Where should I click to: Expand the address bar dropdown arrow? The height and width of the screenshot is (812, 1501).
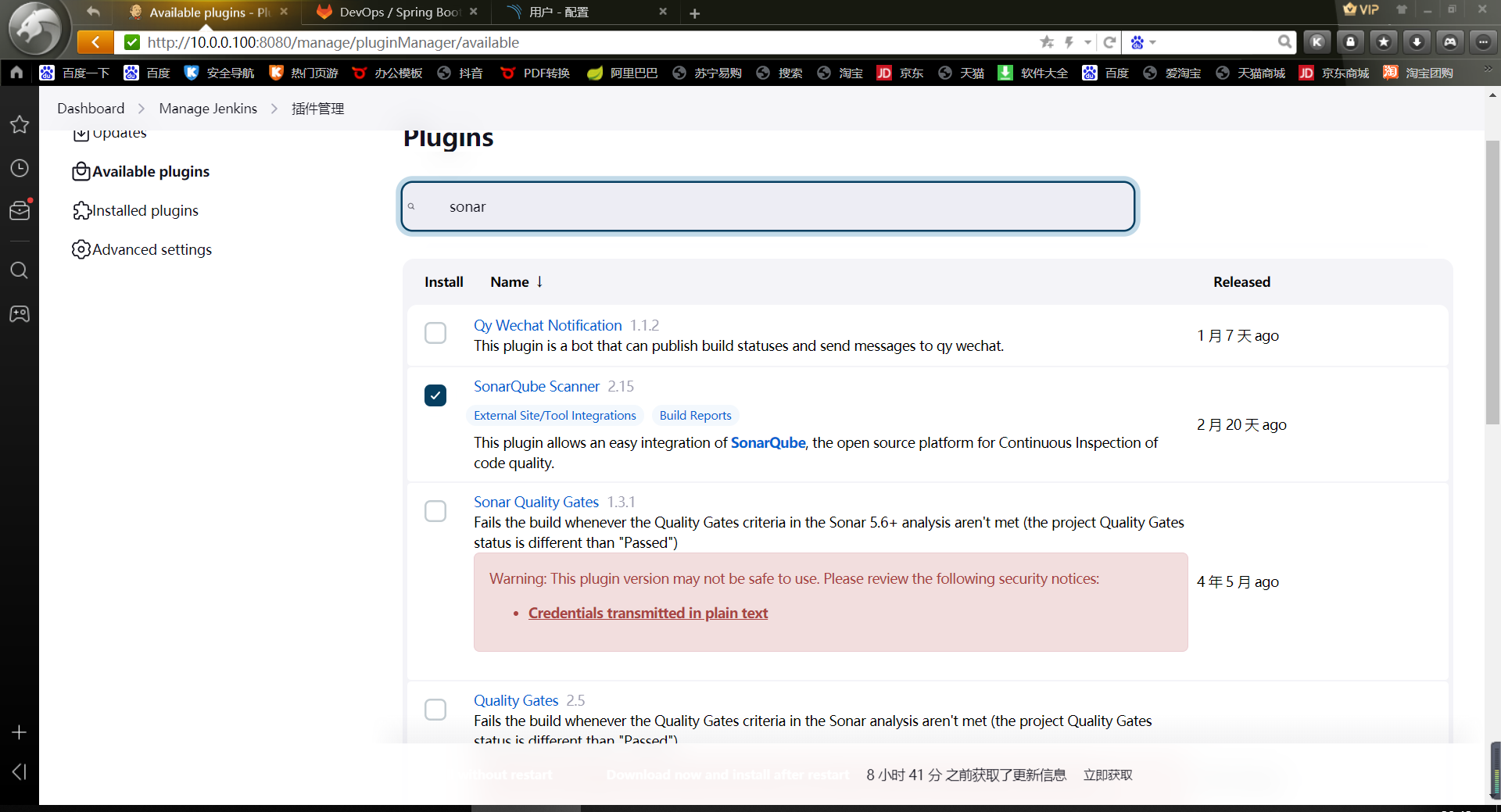[1087, 42]
